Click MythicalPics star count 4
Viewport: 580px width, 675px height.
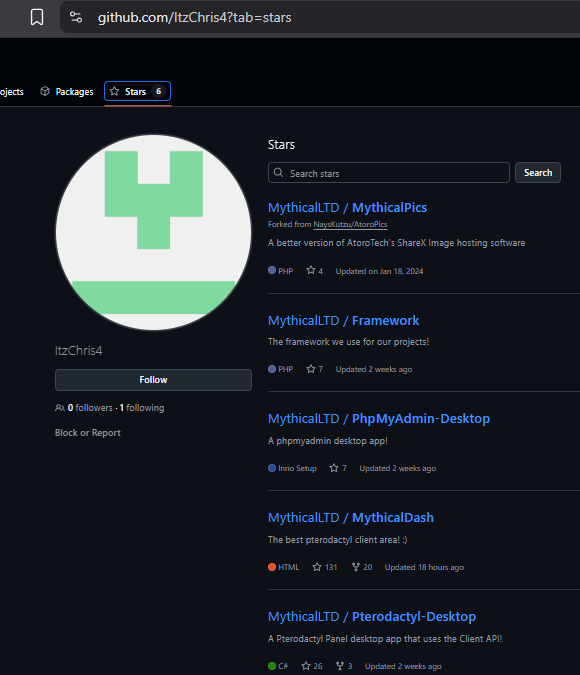[x=315, y=271]
